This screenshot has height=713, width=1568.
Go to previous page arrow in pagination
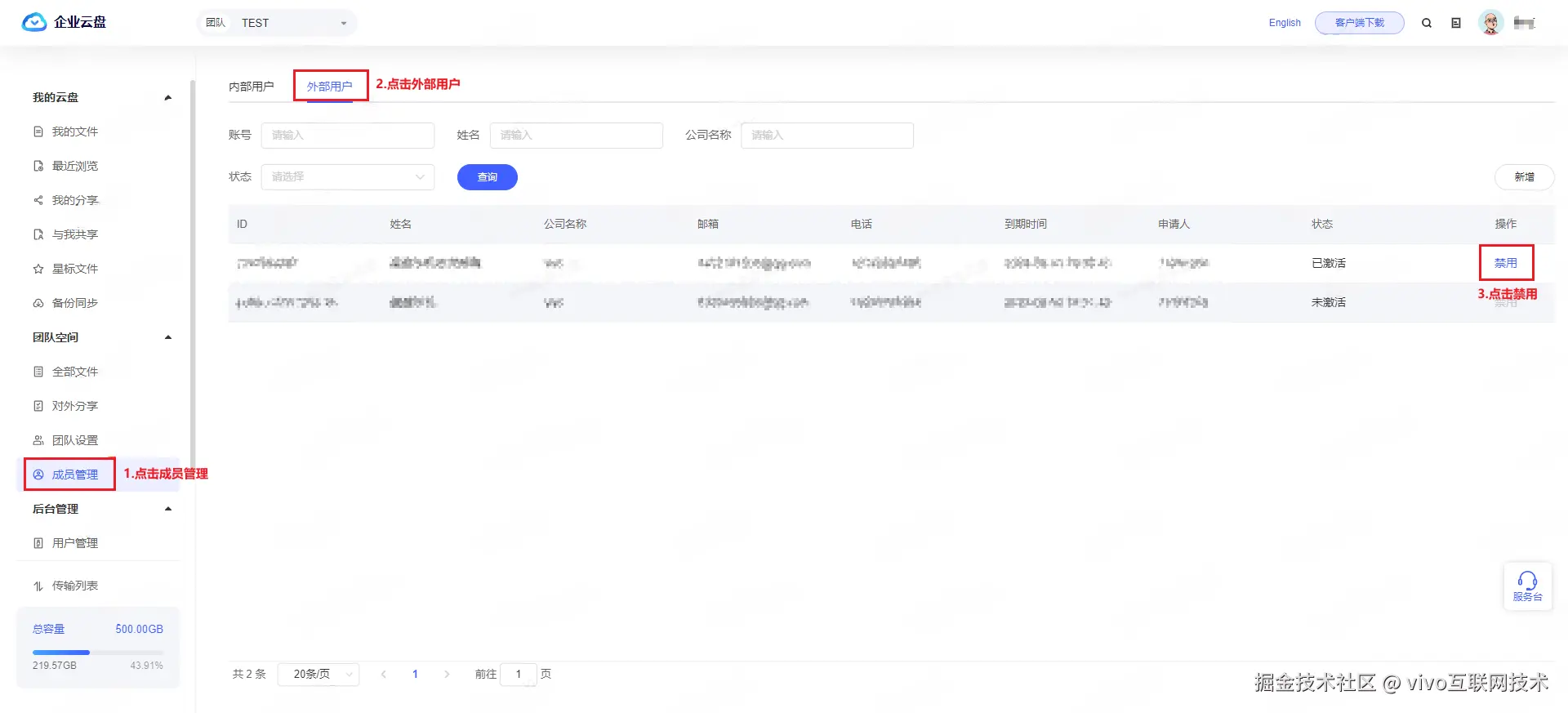(384, 675)
